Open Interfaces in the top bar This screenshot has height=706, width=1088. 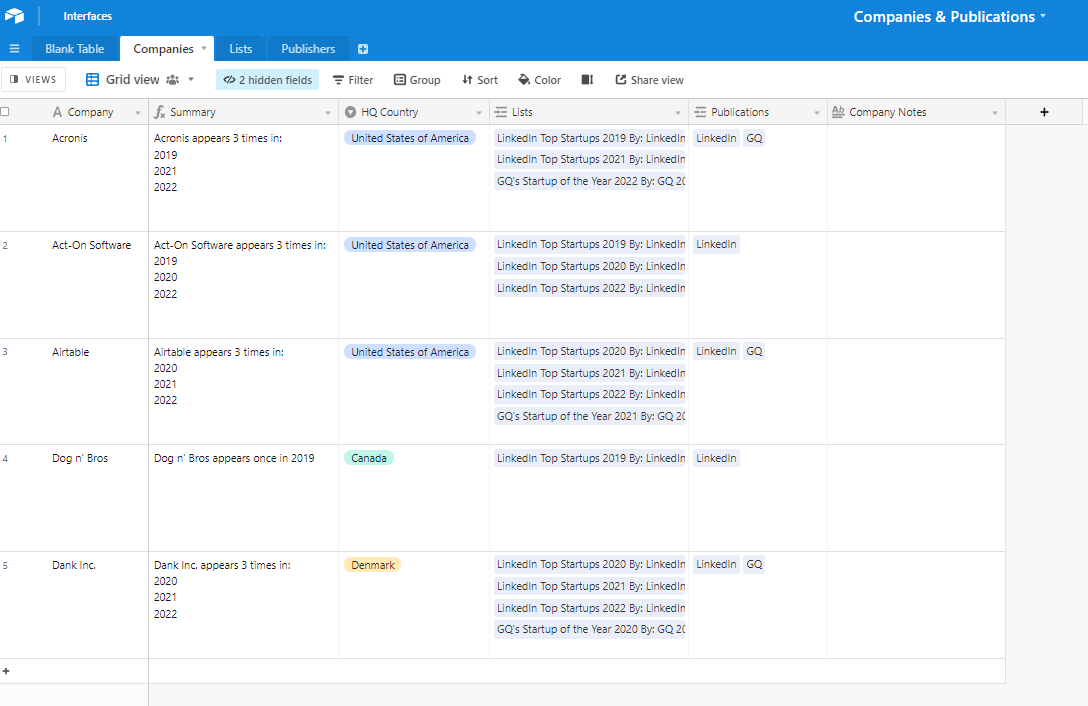click(x=87, y=16)
